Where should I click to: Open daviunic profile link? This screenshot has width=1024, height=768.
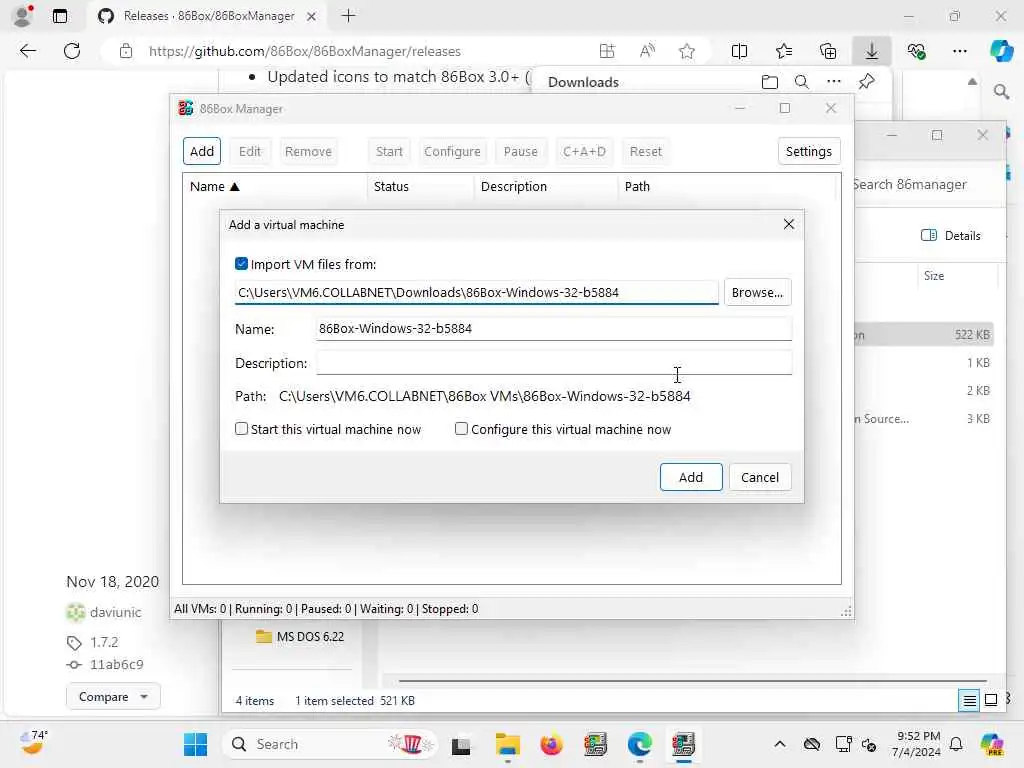tap(115, 612)
